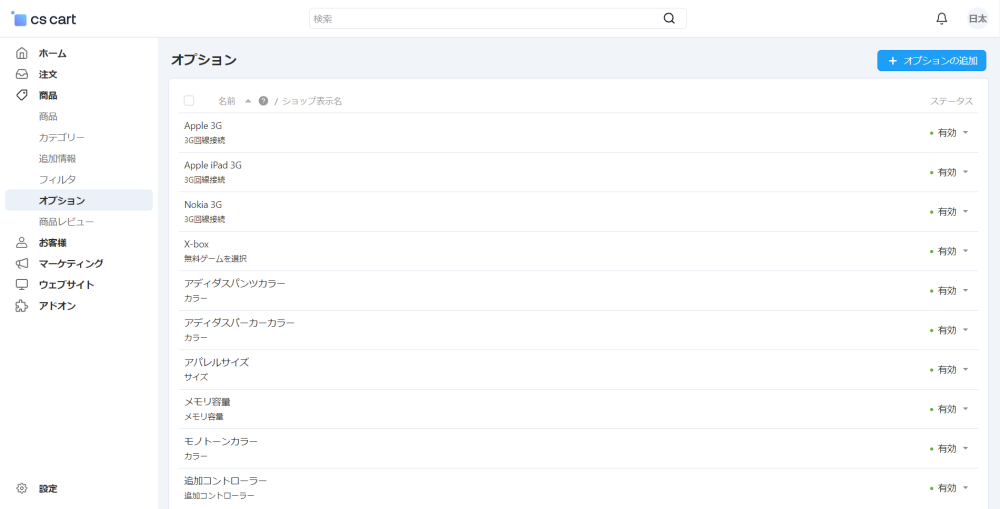Screen dimensions: 1000x509
Task: Open the 追加コントローラー option name
Action: point(225,481)
